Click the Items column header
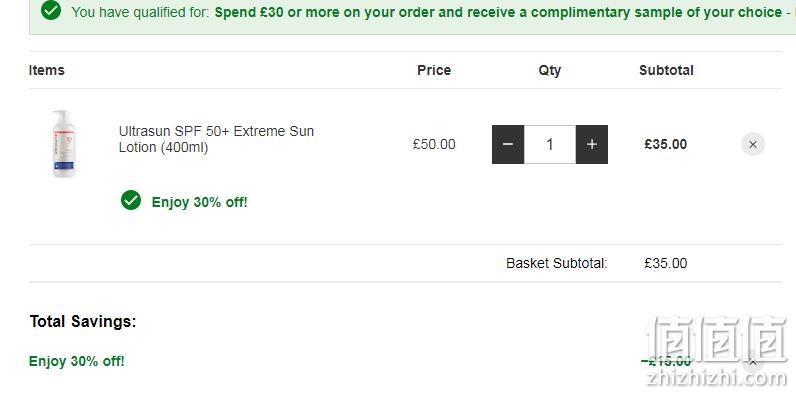Screen dimensions: 796x395 [47, 70]
